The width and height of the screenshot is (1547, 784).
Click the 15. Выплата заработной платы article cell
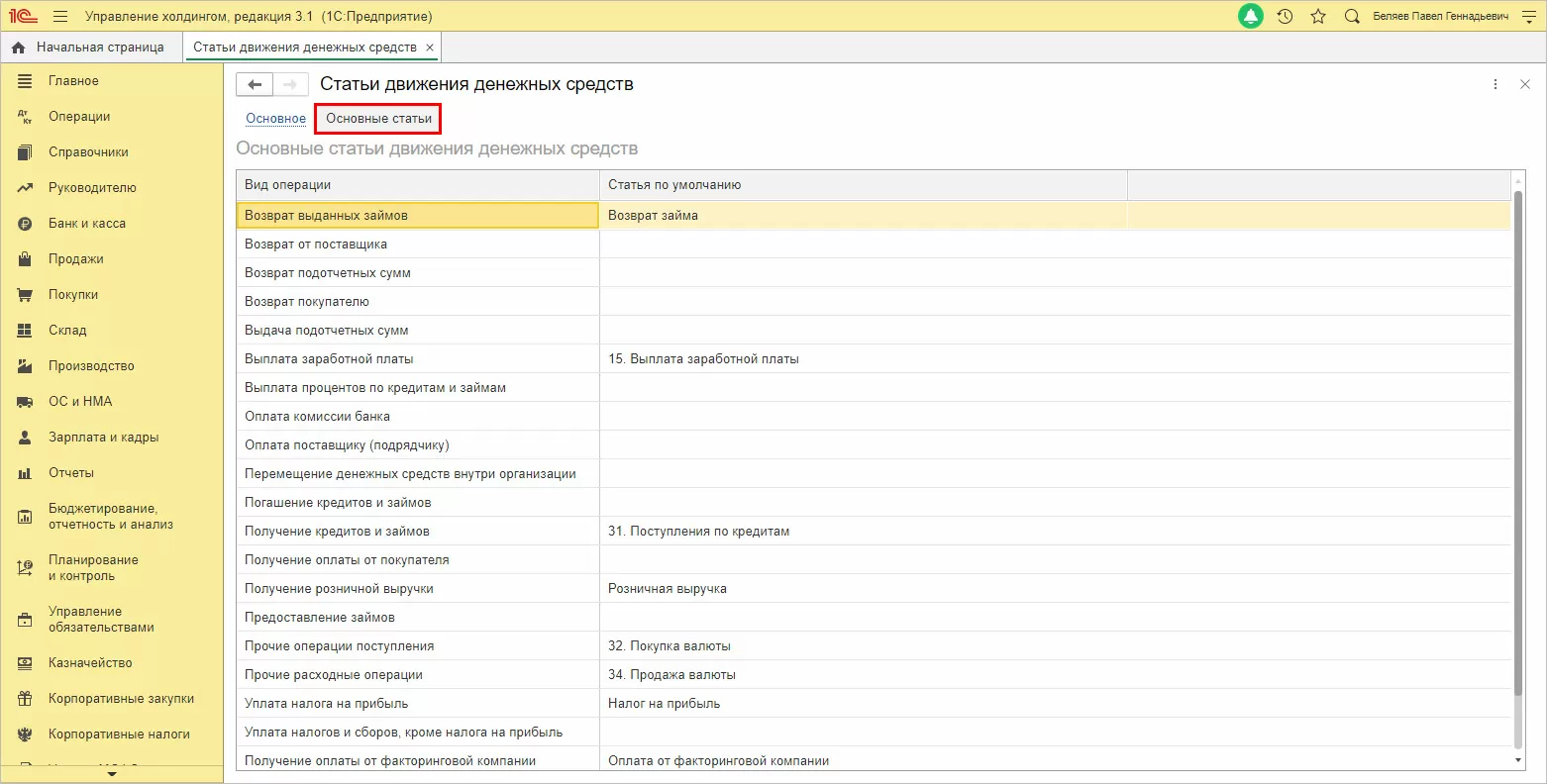pyautogui.click(x=864, y=359)
